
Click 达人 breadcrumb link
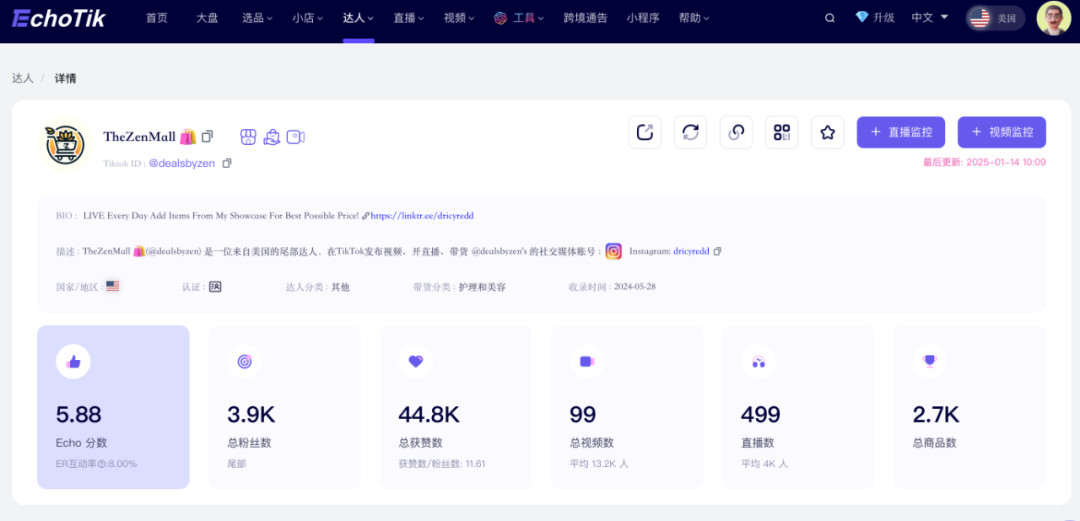pos(23,78)
